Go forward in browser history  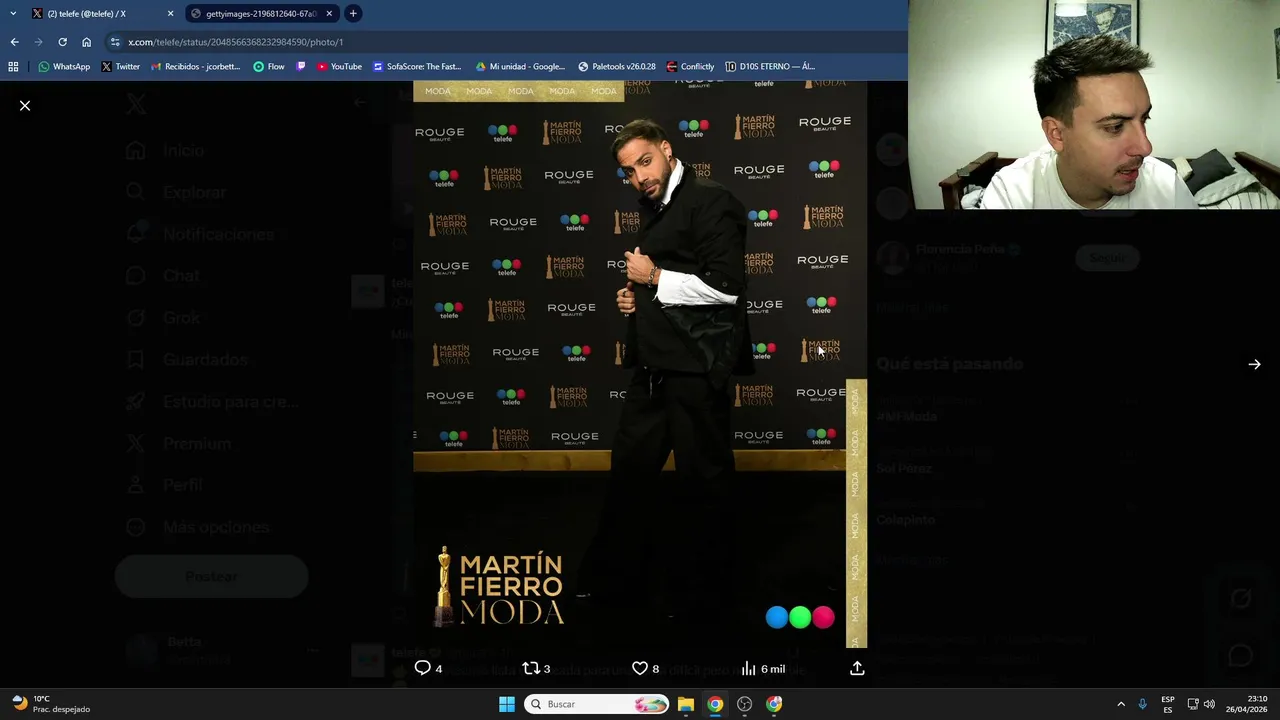(x=38, y=42)
